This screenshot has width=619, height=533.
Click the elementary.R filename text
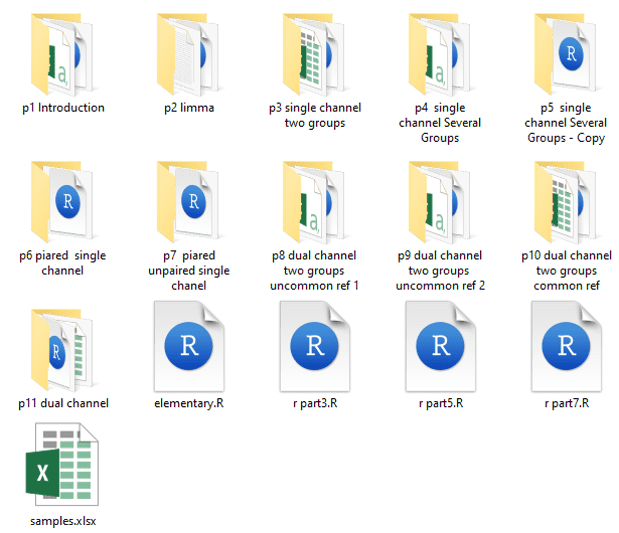(189, 403)
